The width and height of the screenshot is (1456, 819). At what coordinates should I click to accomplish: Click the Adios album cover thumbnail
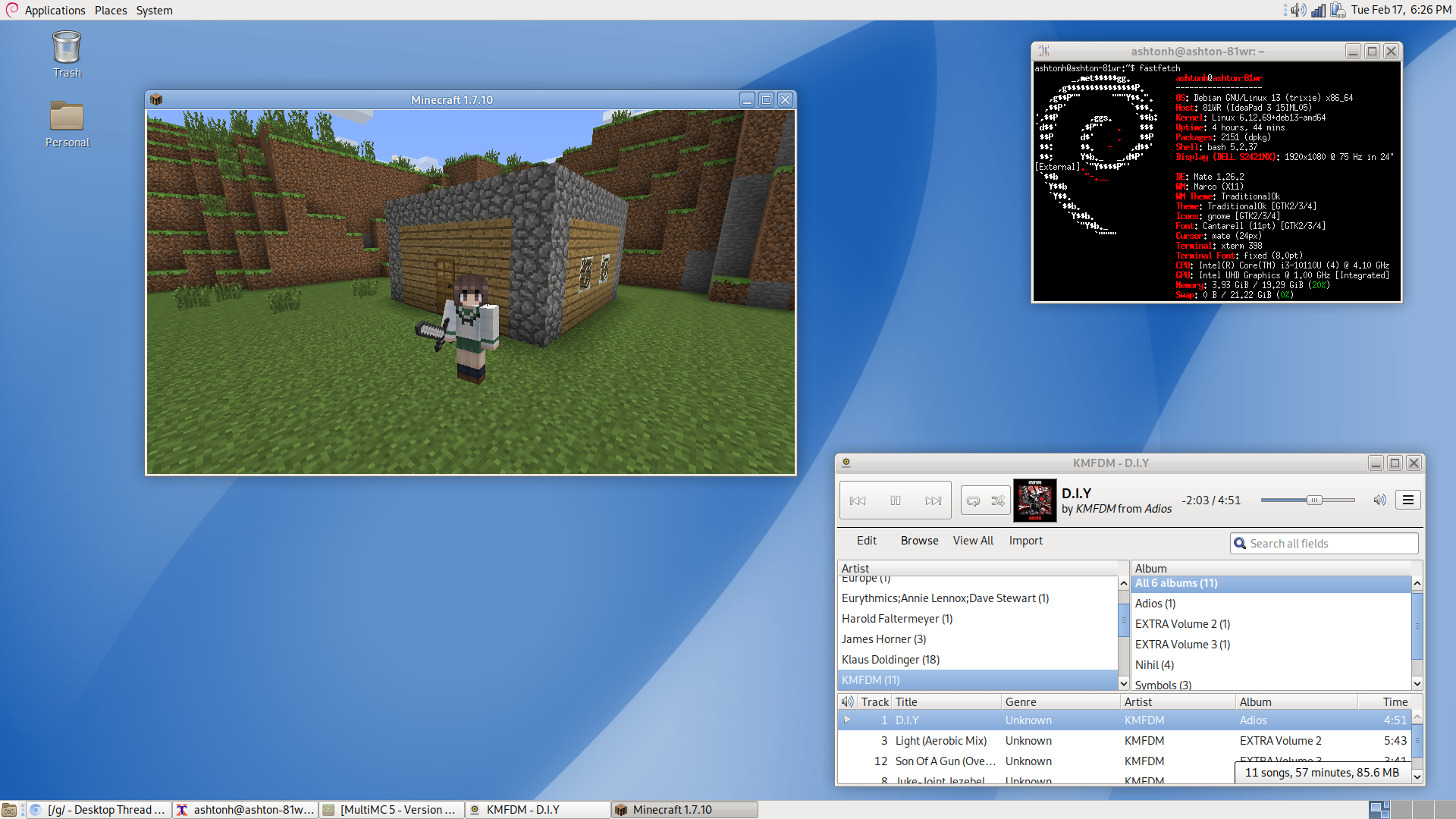pyautogui.click(x=1034, y=500)
